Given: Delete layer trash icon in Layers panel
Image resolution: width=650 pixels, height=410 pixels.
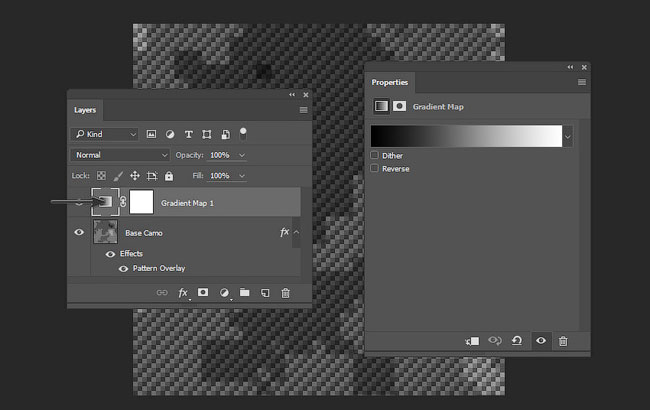Looking at the screenshot, I should pyautogui.click(x=285, y=293).
